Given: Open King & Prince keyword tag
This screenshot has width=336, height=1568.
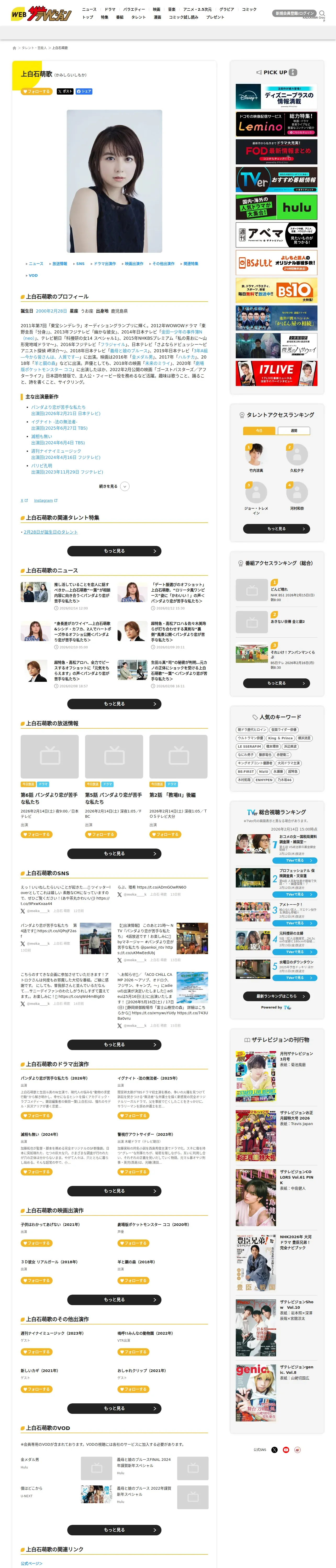Looking at the screenshot, I should tap(281, 738).
